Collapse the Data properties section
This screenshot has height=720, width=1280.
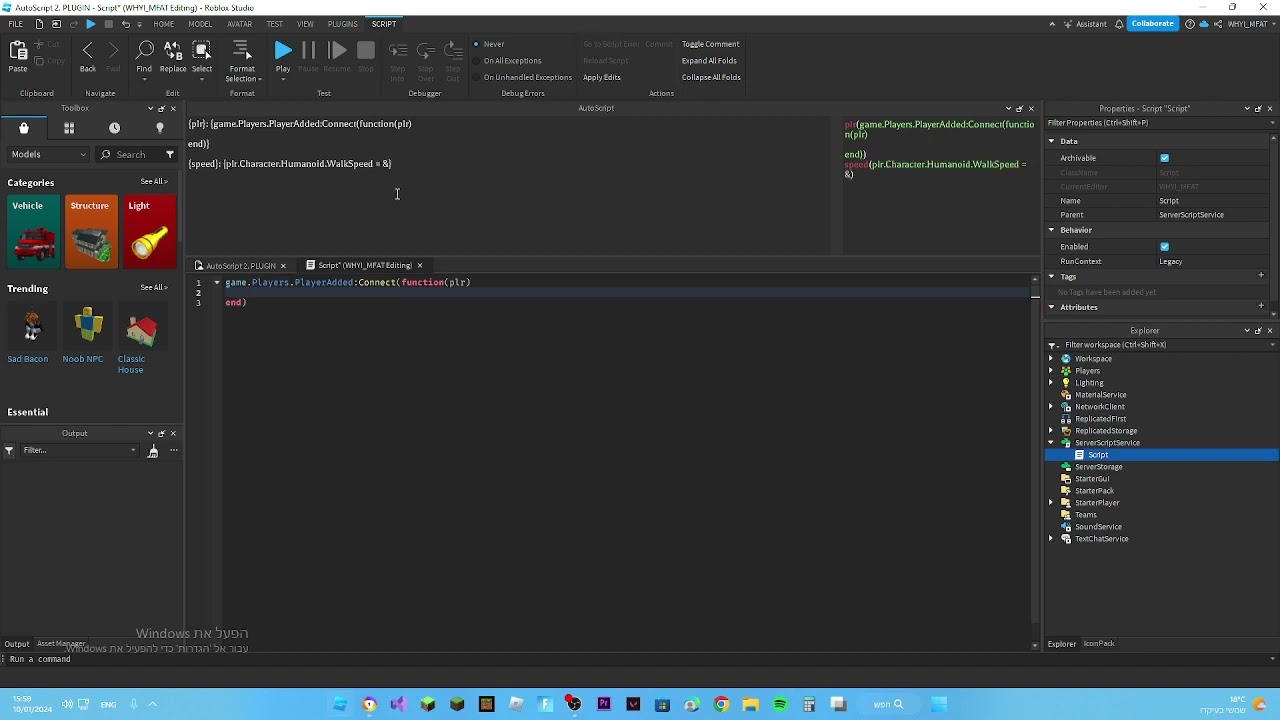click(x=1052, y=142)
